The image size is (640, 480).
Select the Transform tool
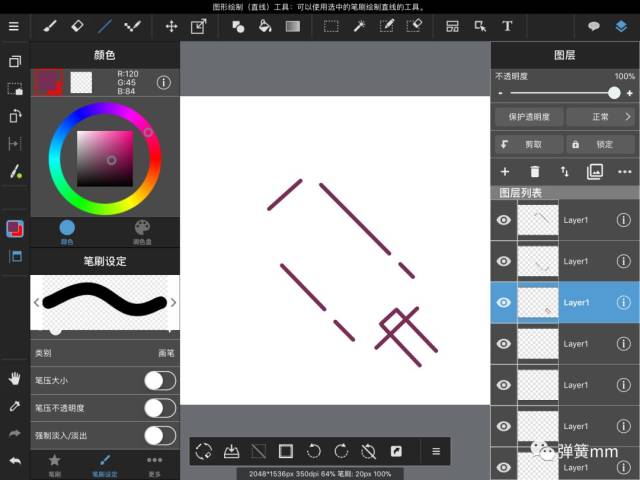coord(199,27)
